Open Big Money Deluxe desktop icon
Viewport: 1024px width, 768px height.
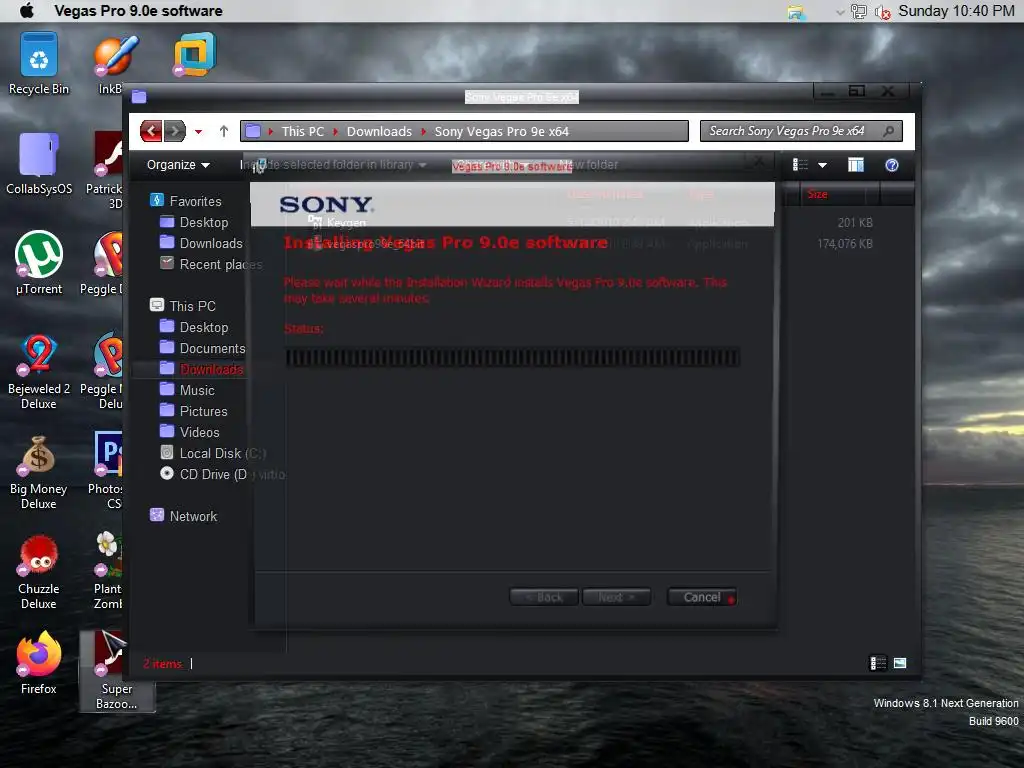click(39, 472)
